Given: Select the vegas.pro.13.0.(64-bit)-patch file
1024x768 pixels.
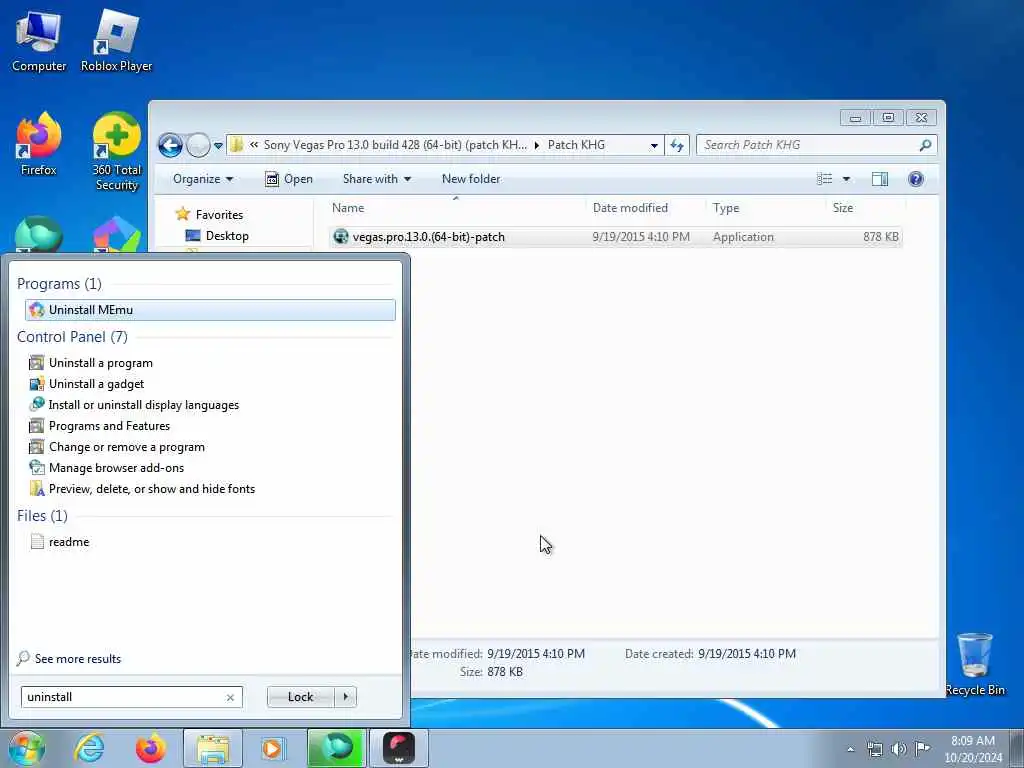Looking at the screenshot, I should click(616, 236).
